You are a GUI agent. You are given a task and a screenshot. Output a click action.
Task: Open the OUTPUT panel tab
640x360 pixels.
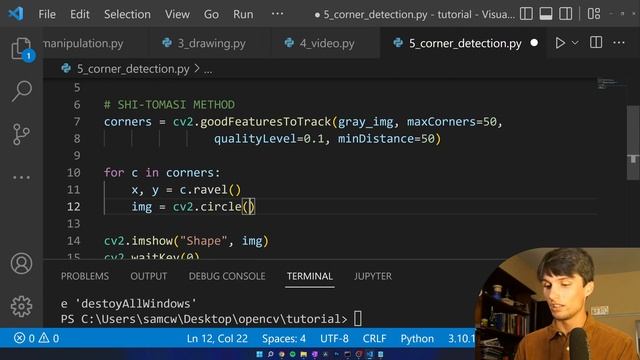[x=149, y=276]
